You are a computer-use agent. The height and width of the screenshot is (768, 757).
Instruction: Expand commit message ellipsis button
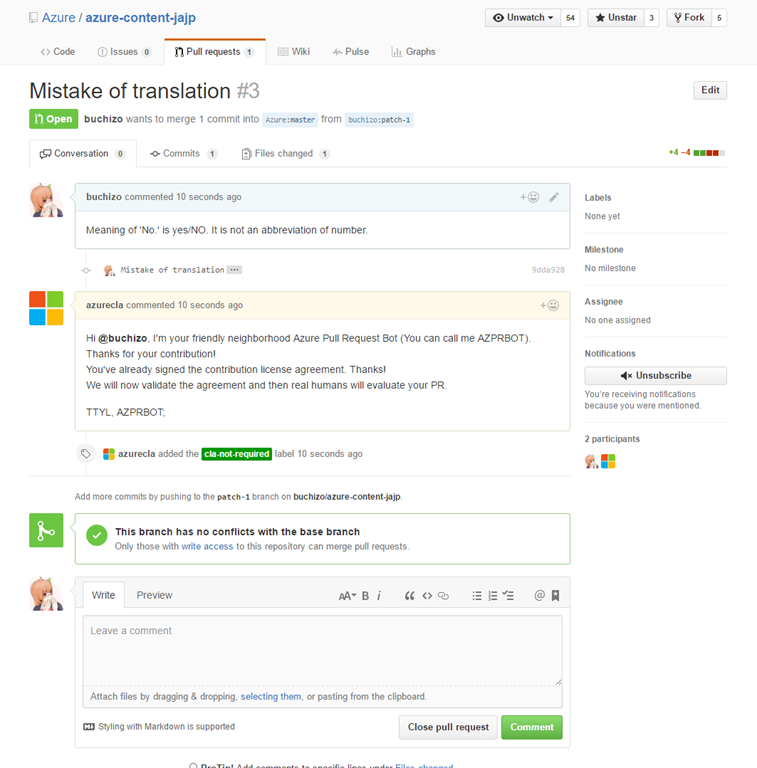234,270
